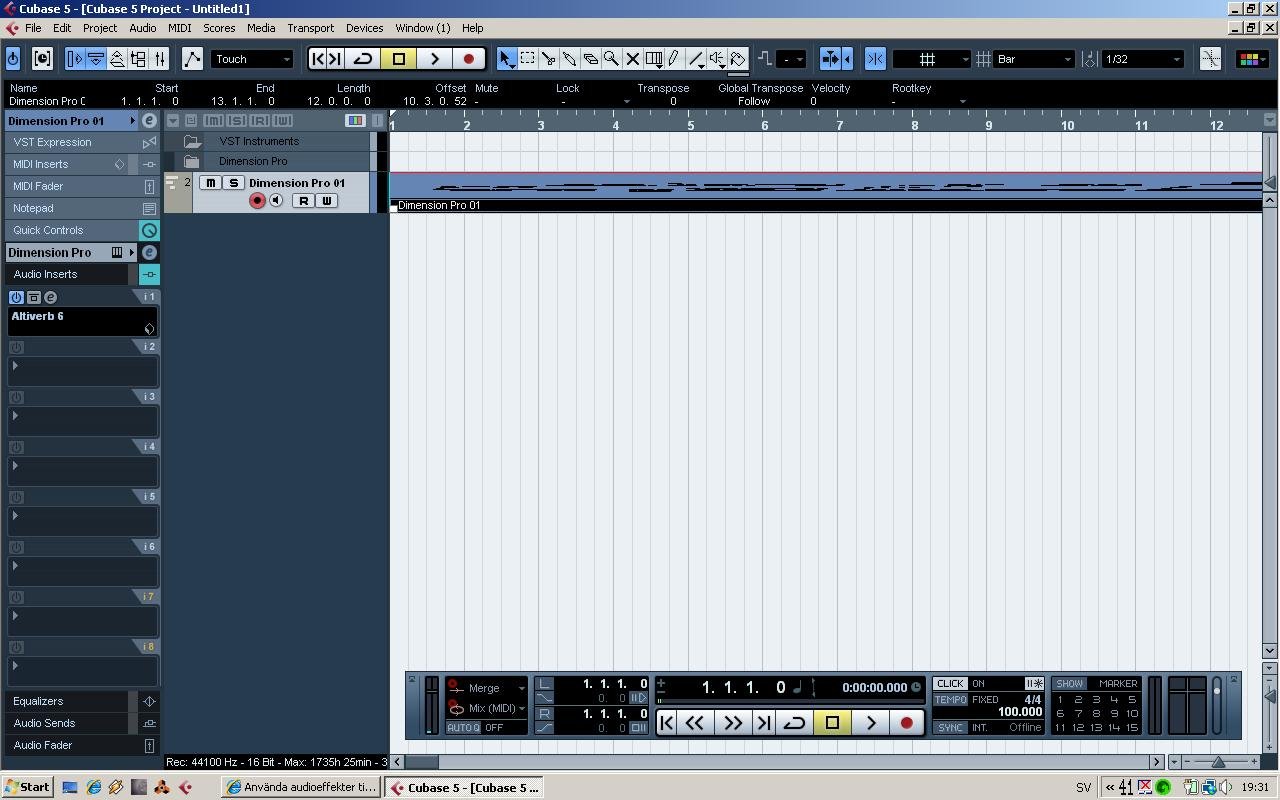1280x800 pixels.
Task: Click Record in the transport panel
Action: pyautogui.click(x=906, y=723)
